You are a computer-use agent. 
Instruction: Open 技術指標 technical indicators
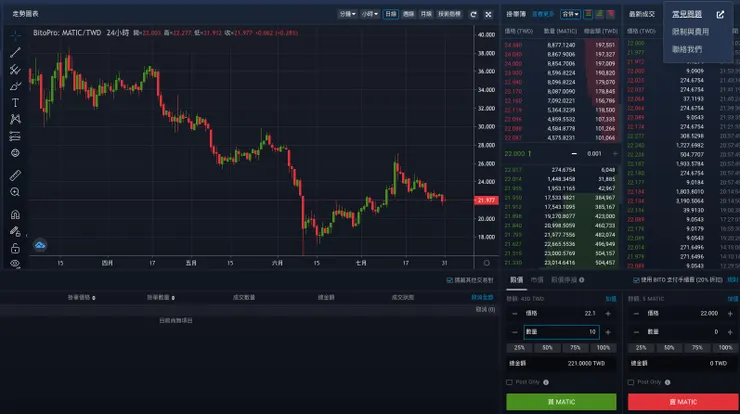pos(449,14)
